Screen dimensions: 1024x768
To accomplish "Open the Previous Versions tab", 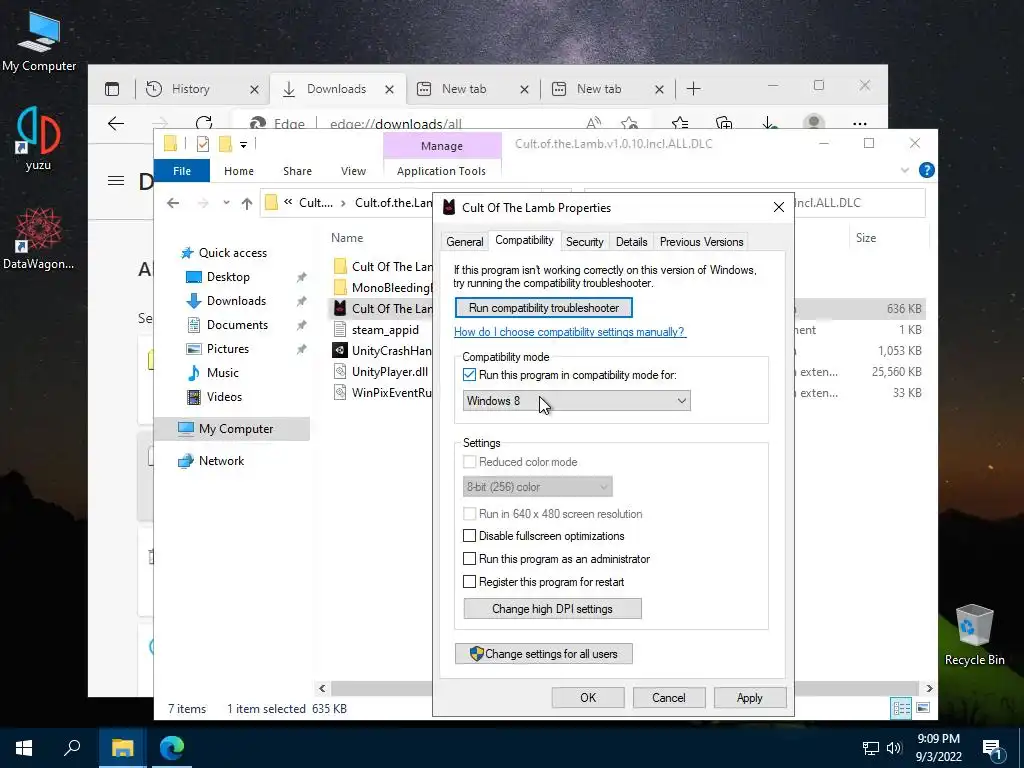I will click(701, 242).
